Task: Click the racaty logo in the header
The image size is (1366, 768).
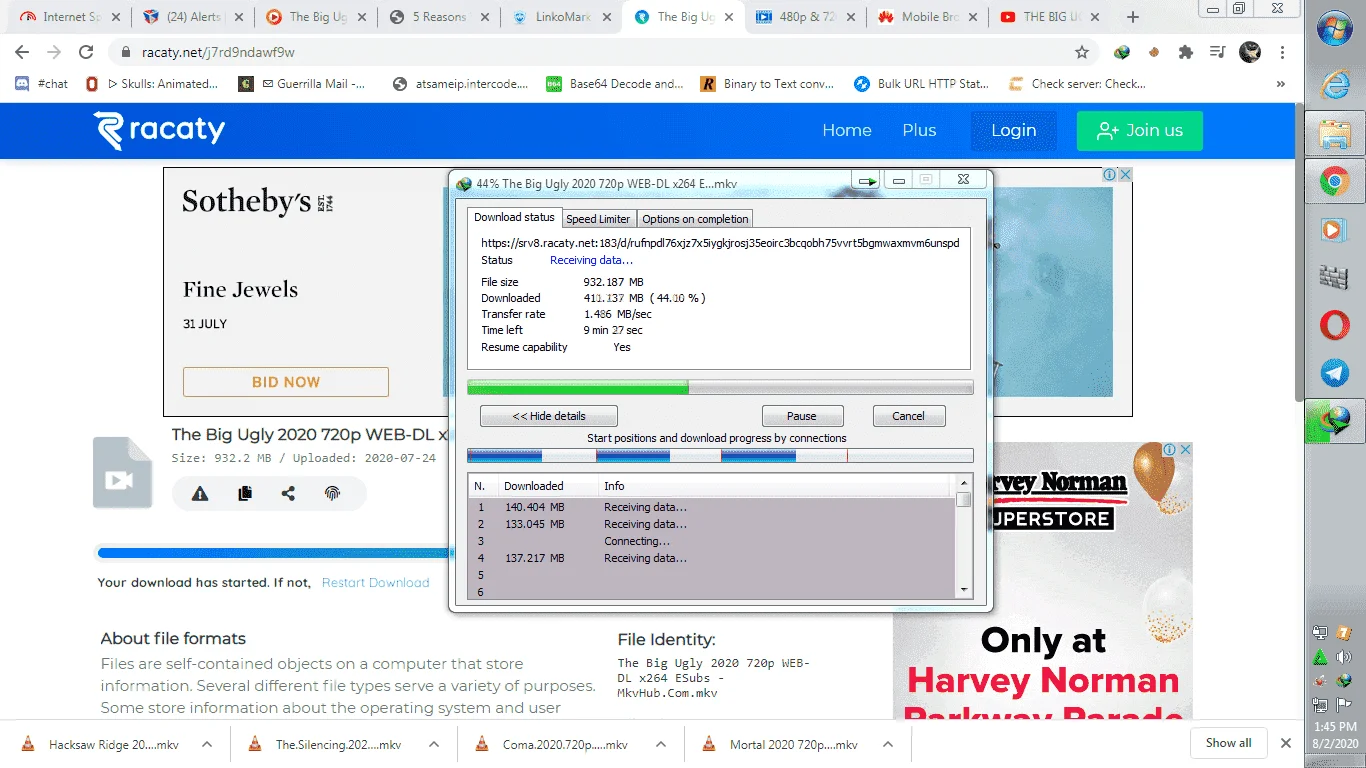Action: coord(160,130)
